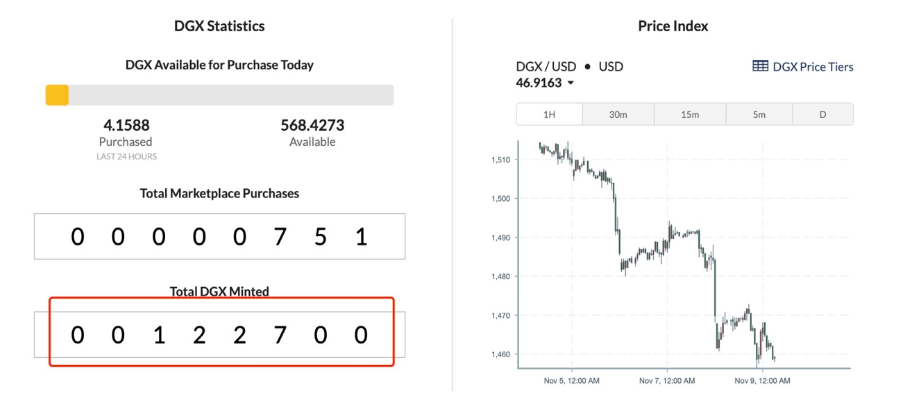Open the DGX Price Tiers table icon

click(x=760, y=66)
